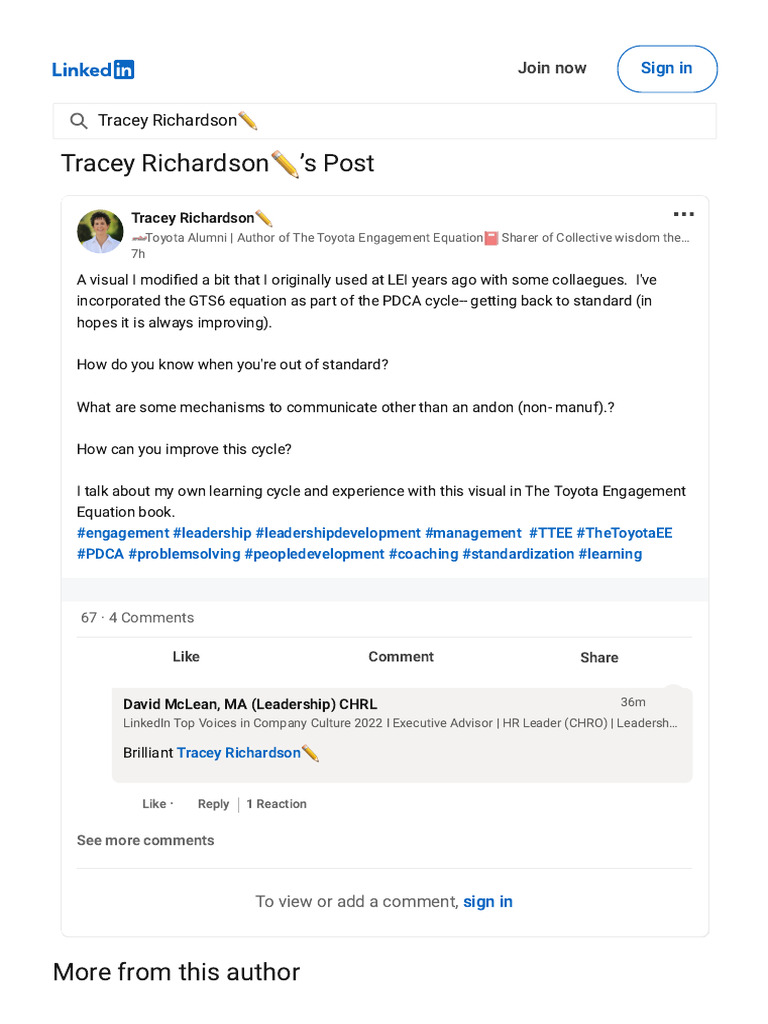Expand See more comments
Viewport: 768px width, 1024px height.
tap(145, 840)
